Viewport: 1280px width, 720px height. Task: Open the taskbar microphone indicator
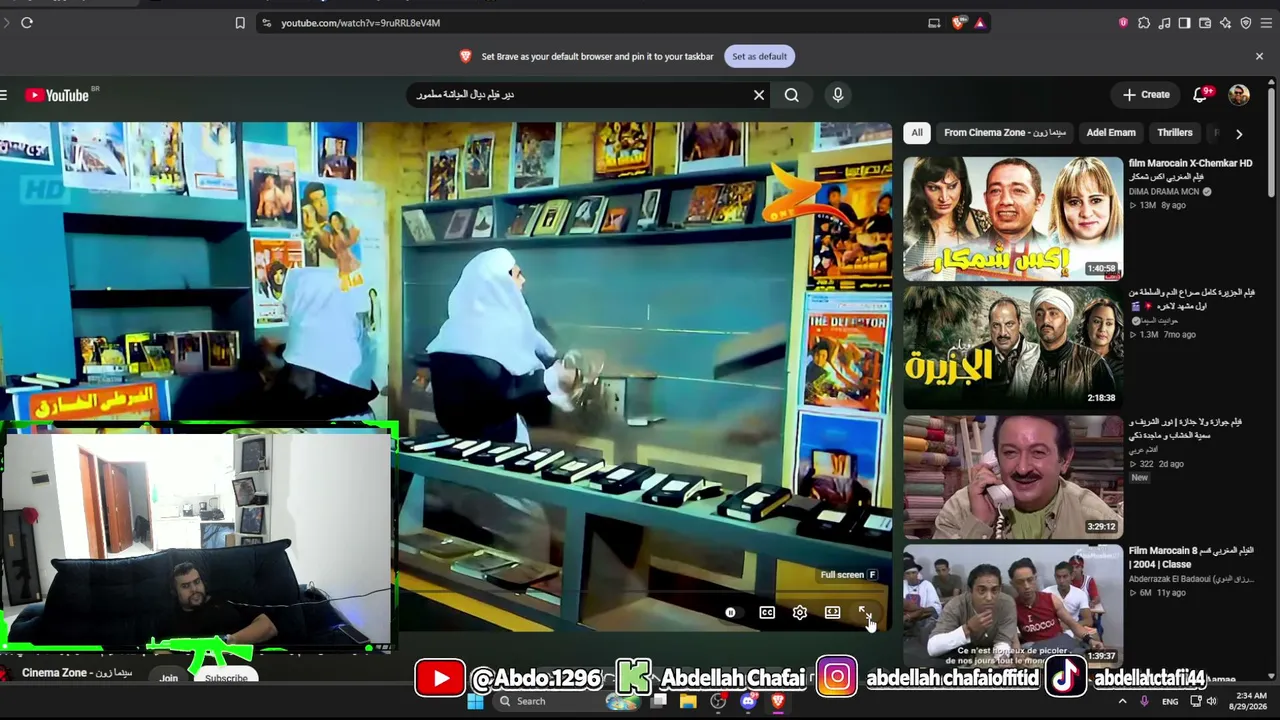[1144, 701]
